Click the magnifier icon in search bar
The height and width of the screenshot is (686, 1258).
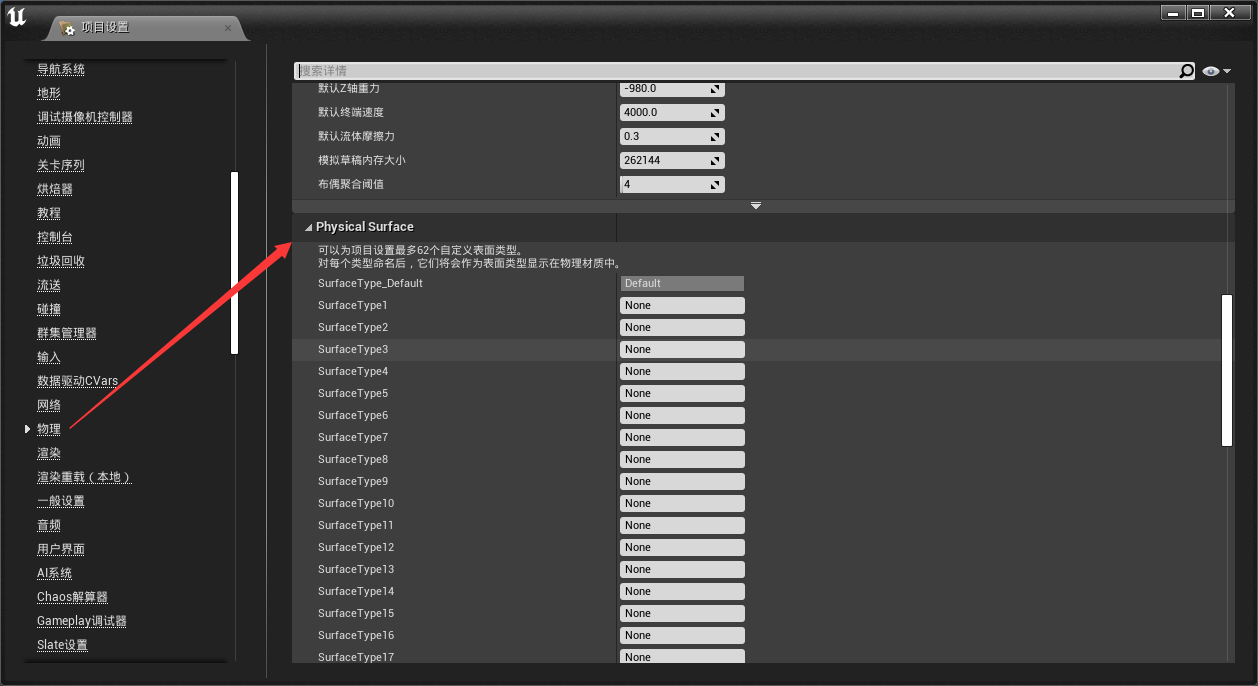click(x=1186, y=71)
